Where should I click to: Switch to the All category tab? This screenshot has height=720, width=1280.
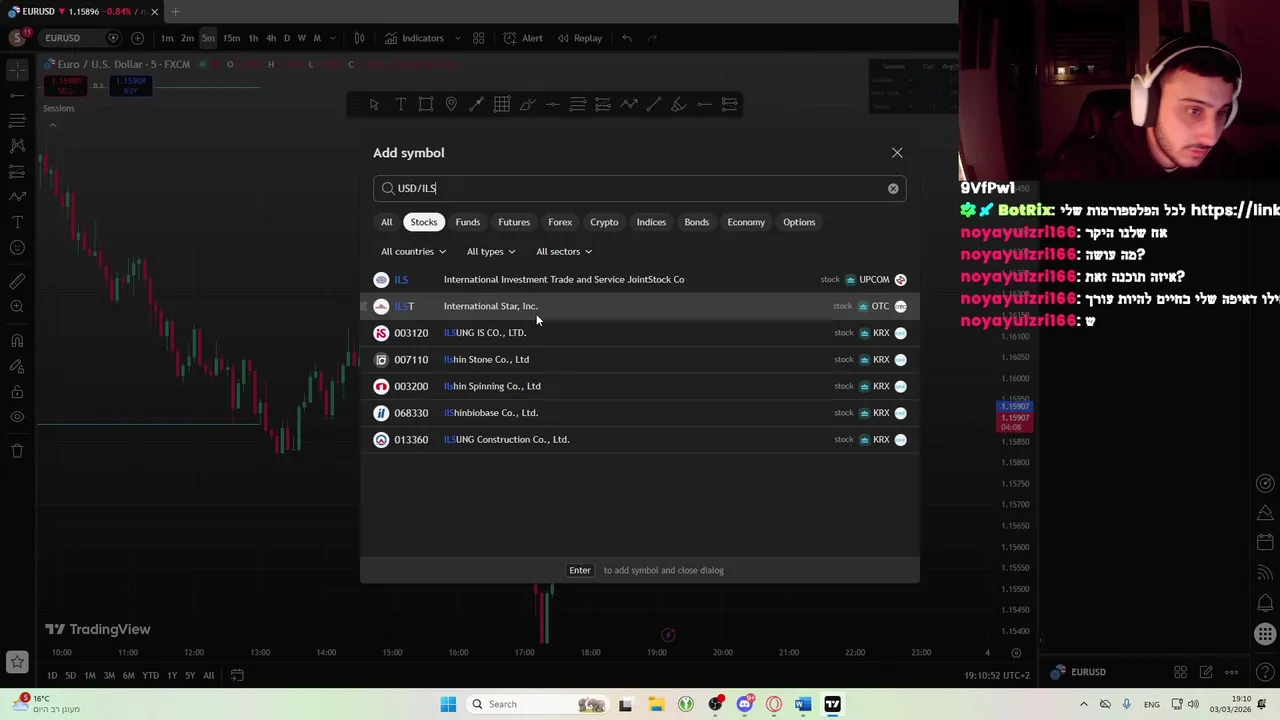point(386,222)
